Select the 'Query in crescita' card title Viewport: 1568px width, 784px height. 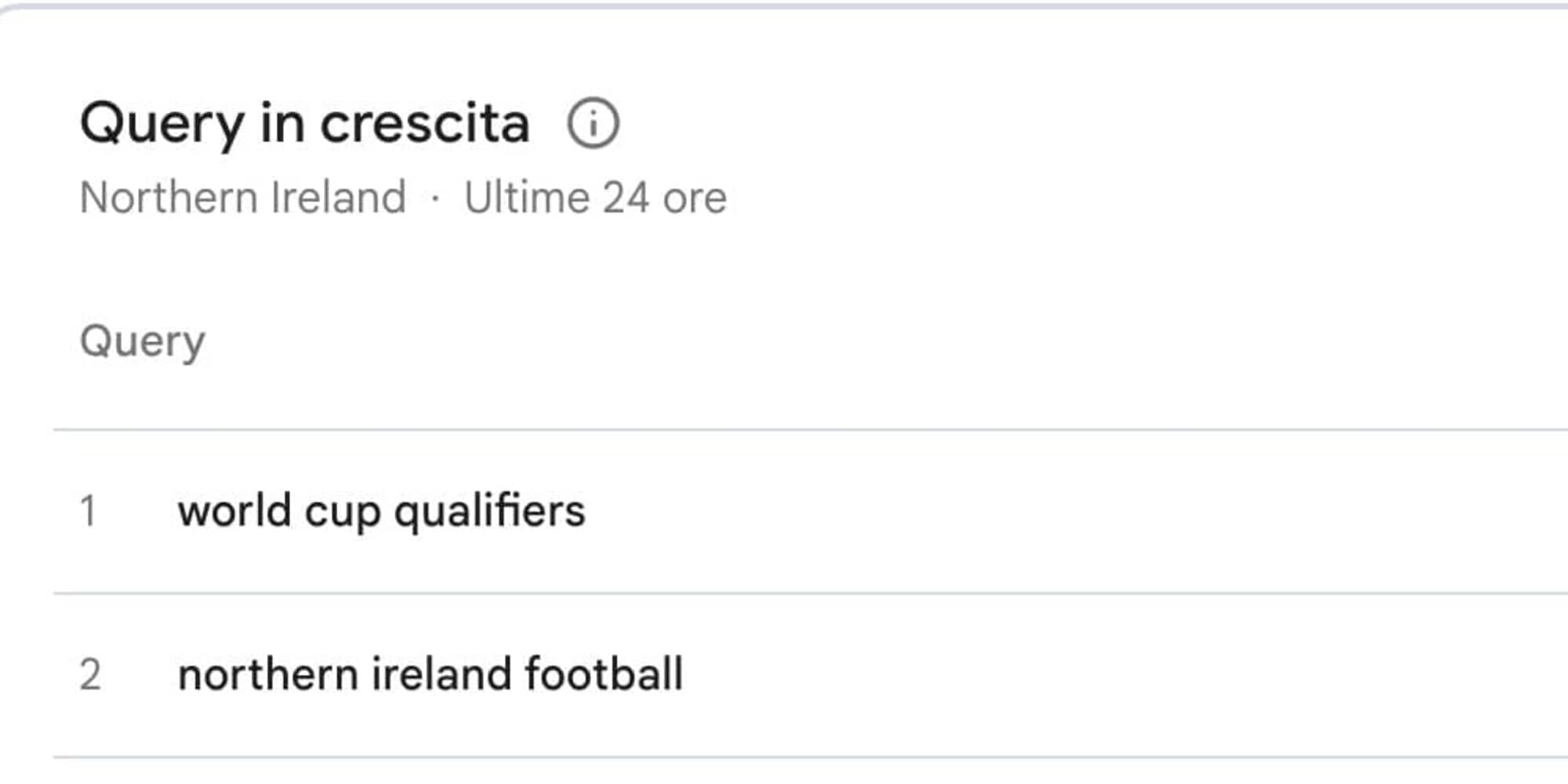click(305, 124)
